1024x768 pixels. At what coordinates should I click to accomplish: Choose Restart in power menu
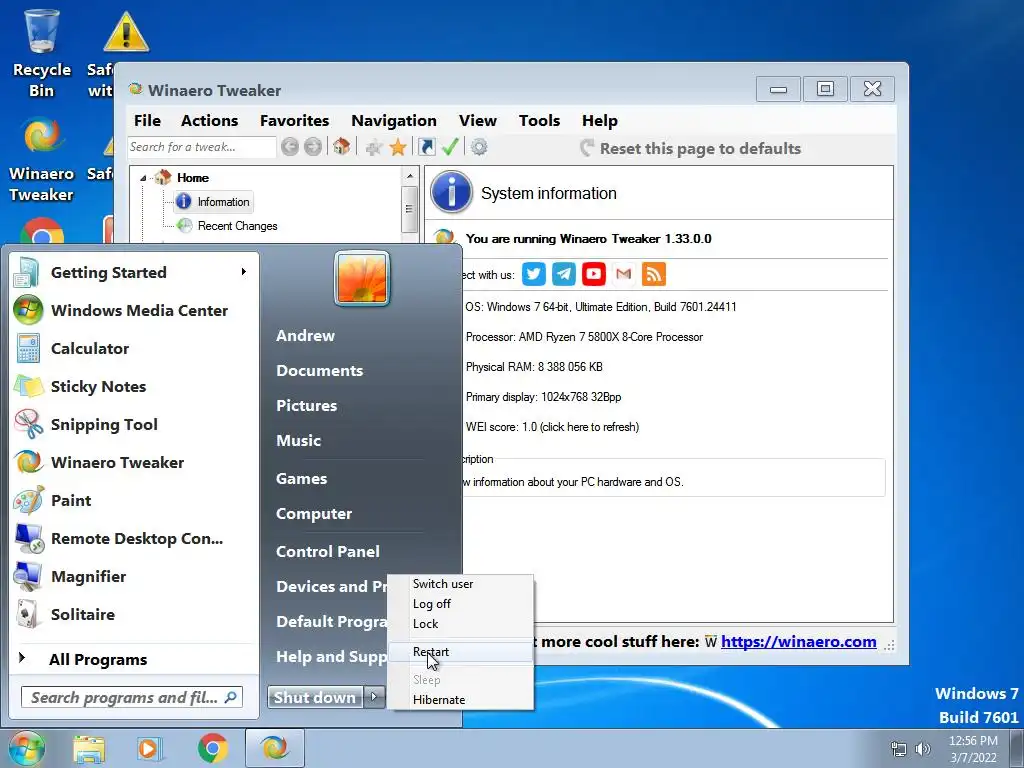pyautogui.click(x=460, y=652)
